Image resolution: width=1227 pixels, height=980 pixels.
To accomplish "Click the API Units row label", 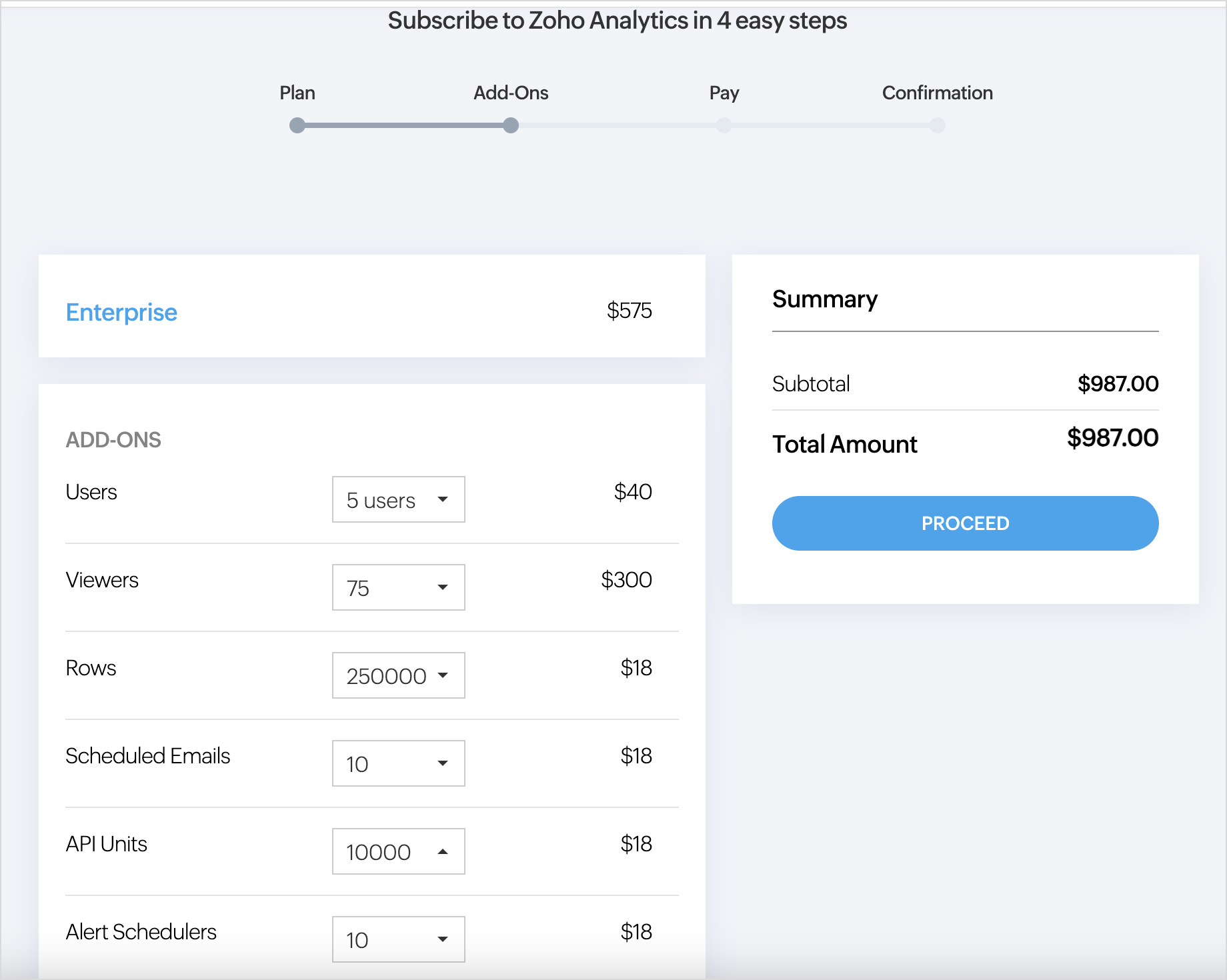I will [106, 844].
